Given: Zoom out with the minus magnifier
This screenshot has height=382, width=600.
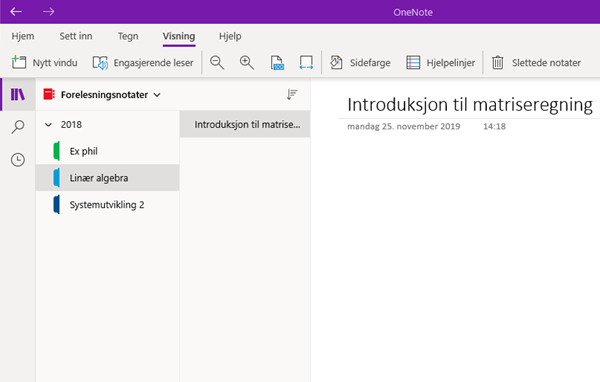Looking at the screenshot, I should (217, 62).
